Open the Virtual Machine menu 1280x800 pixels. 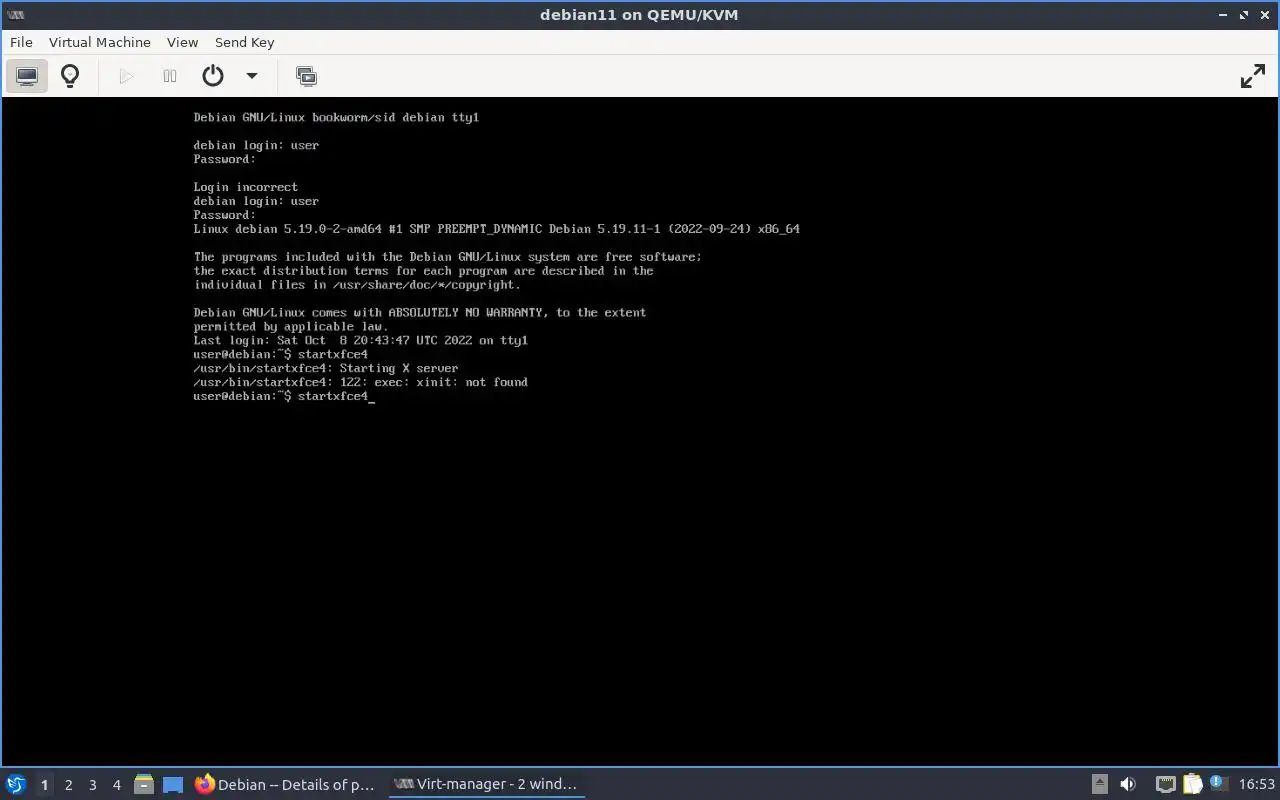pyautogui.click(x=100, y=42)
